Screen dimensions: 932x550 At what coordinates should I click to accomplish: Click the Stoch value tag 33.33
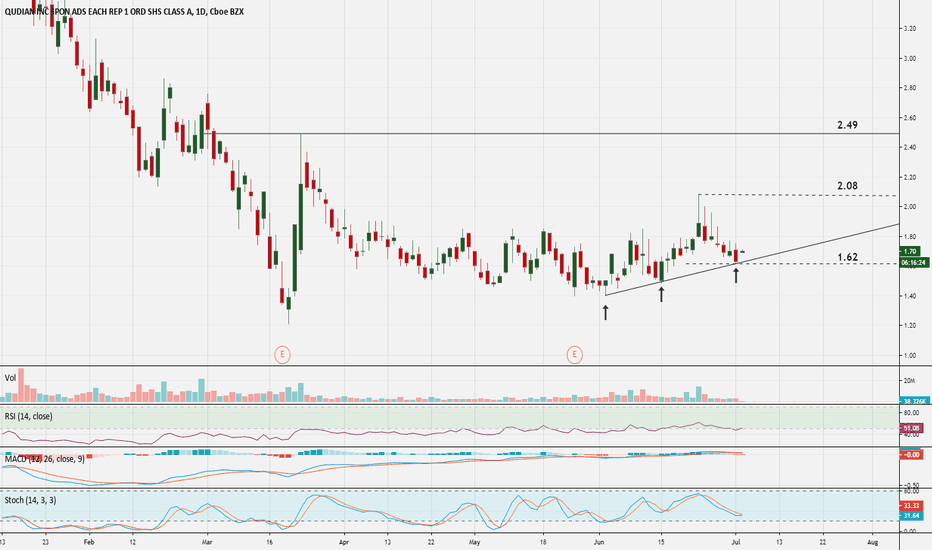(x=911, y=505)
